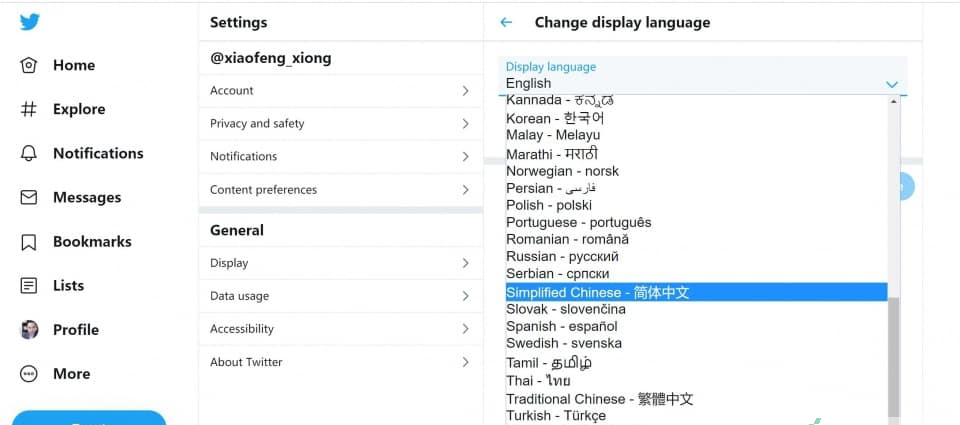Viewport: 960px width, 425px height.
Task: Open the Data usage settings row
Action: 340,296
